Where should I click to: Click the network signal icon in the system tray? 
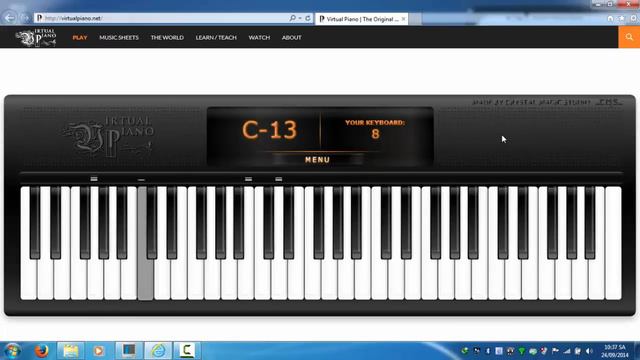tap(567, 351)
